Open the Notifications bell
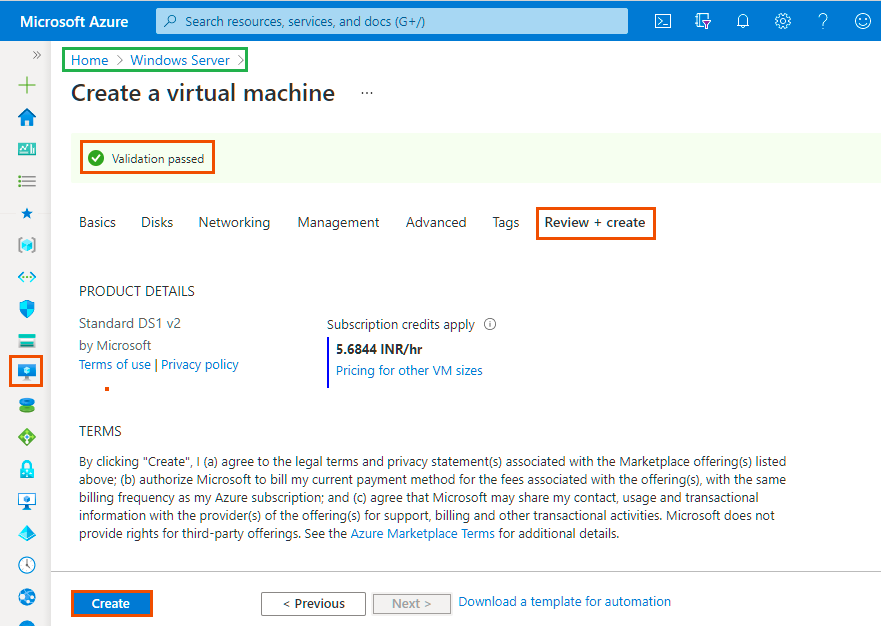 coord(743,21)
